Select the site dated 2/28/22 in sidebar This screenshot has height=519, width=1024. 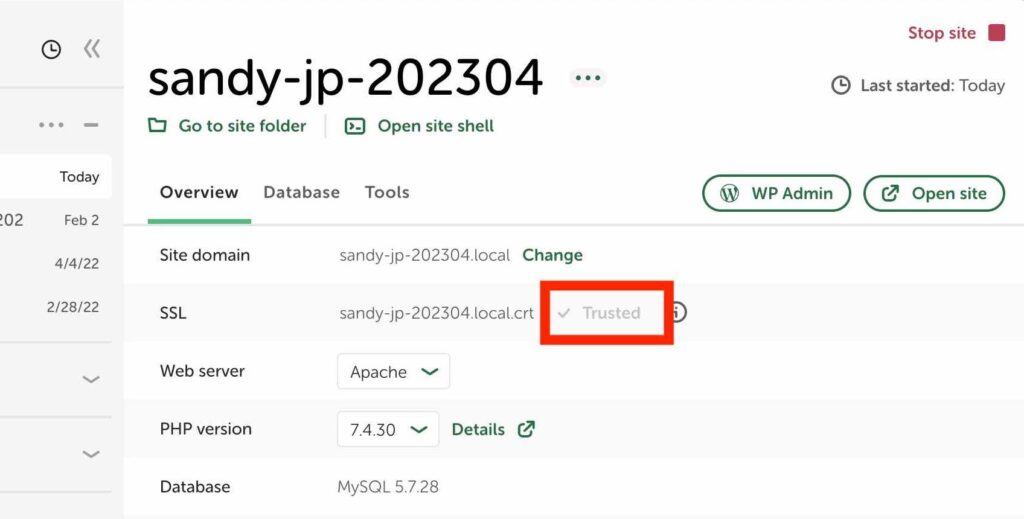click(x=56, y=306)
